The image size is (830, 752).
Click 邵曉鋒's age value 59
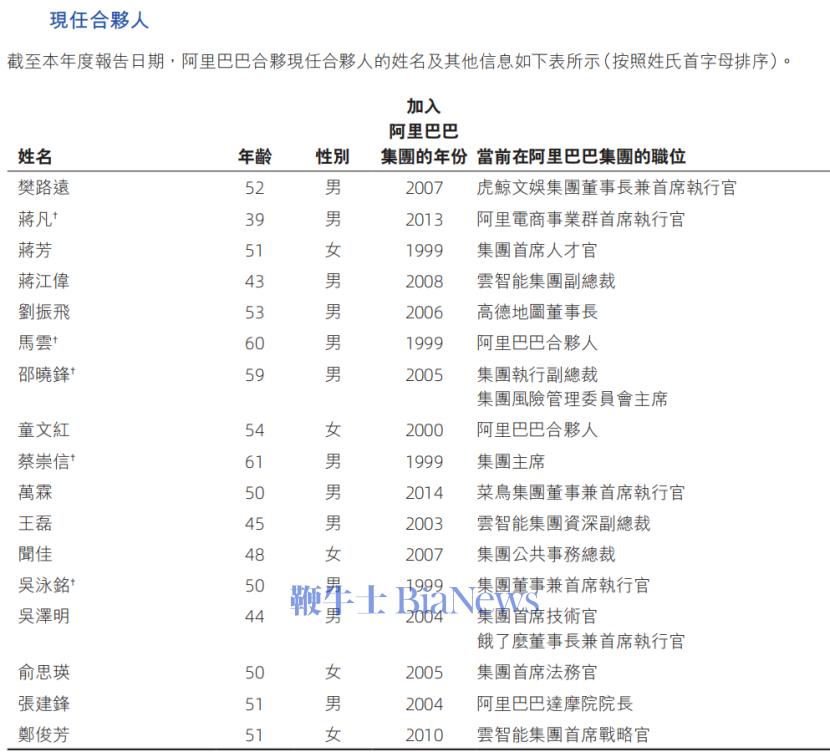pyautogui.click(x=255, y=375)
